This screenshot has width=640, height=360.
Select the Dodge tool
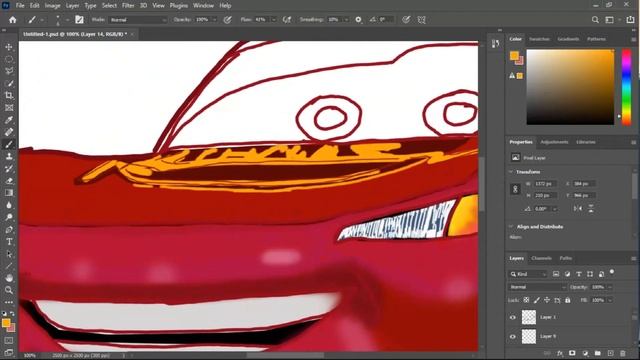[9, 217]
